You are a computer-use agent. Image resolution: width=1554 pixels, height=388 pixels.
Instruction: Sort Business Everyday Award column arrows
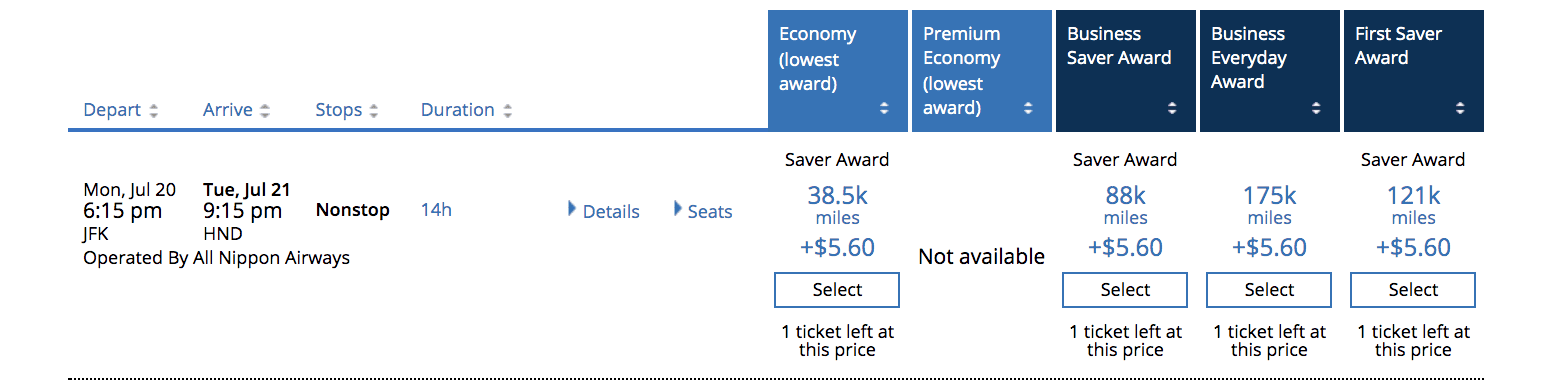pos(1316,108)
